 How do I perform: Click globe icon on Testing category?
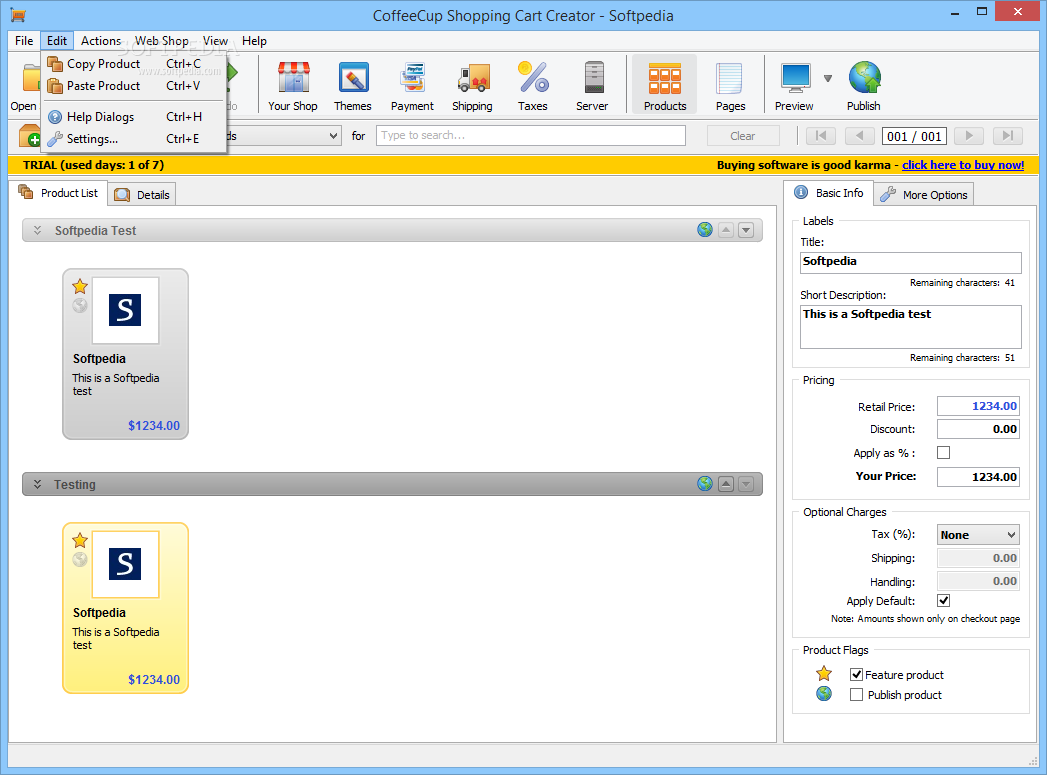(704, 483)
